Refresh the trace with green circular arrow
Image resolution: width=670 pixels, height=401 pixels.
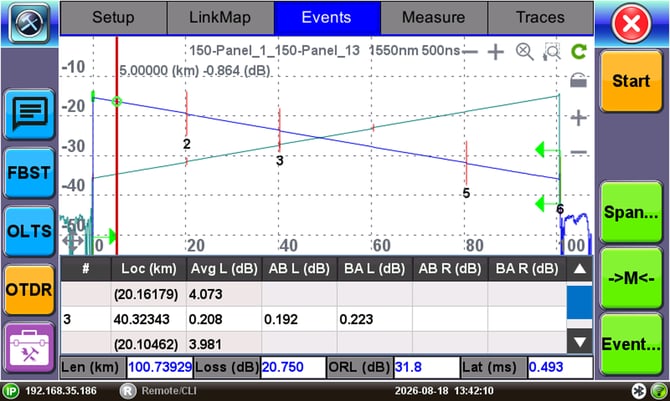[579, 52]
